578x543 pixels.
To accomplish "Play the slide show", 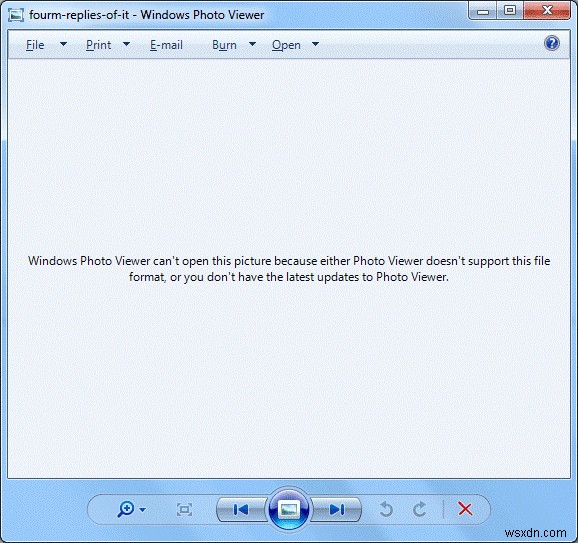I will 289,509.
